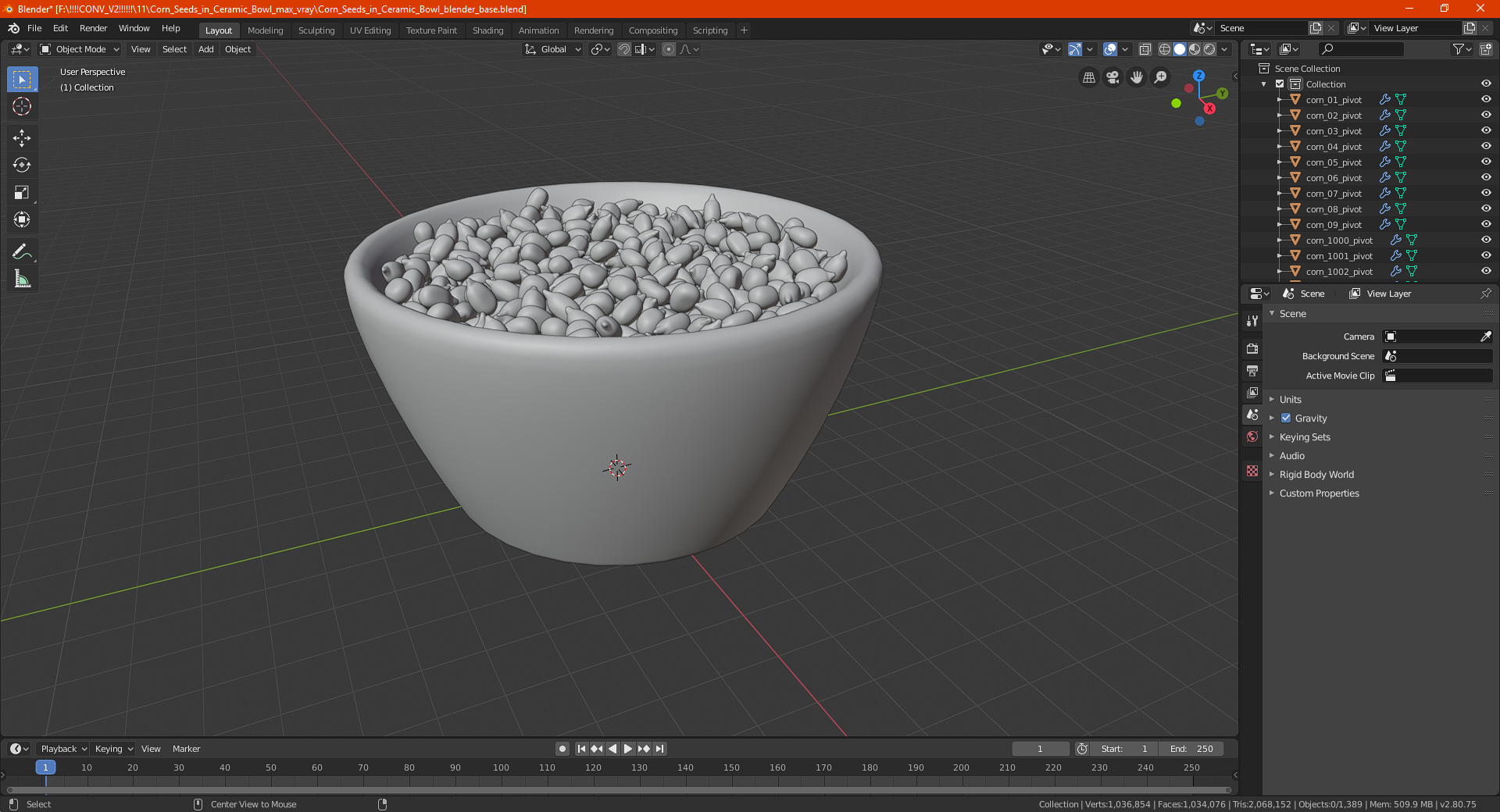The height and width of the screenshot is (812, 1500).
Task: Open the Render properties tab
Action: tap(1252, 348)
